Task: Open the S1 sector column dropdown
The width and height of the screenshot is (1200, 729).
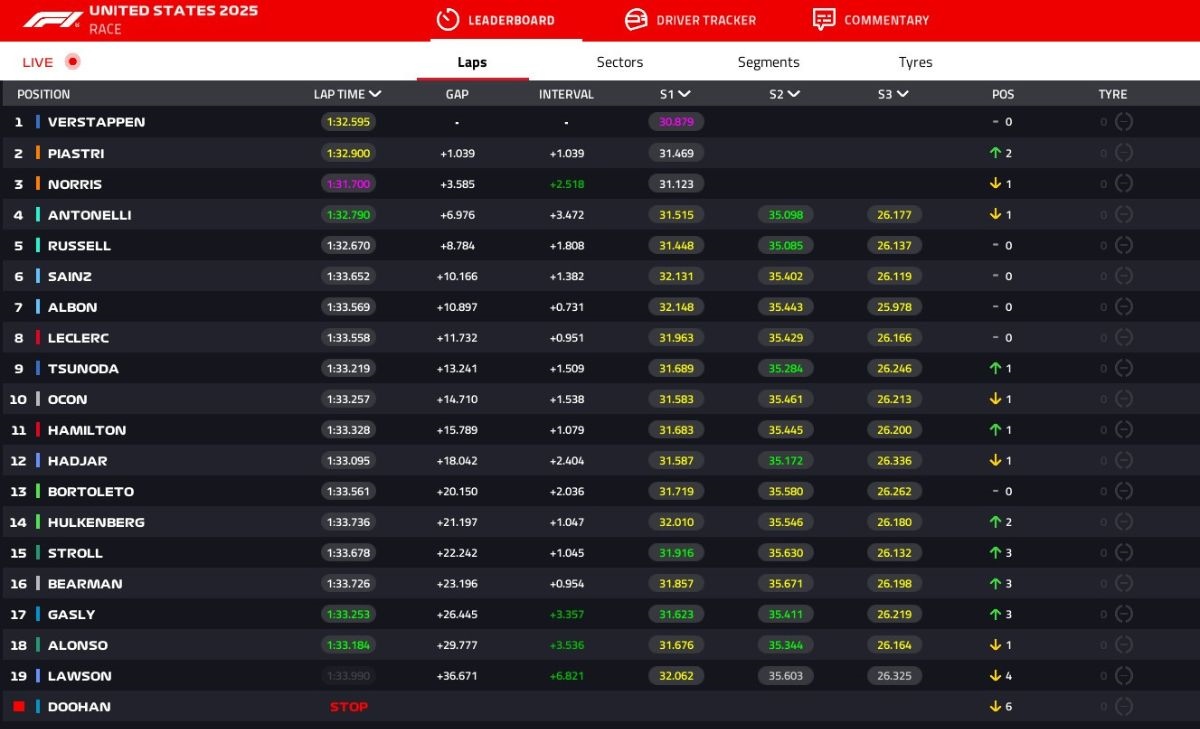Action: (685, 94)
